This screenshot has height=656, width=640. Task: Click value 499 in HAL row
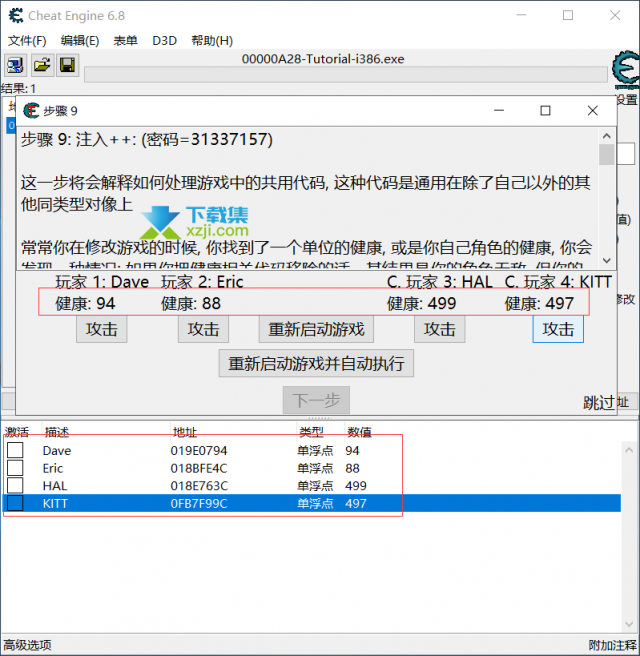[356, 486]
